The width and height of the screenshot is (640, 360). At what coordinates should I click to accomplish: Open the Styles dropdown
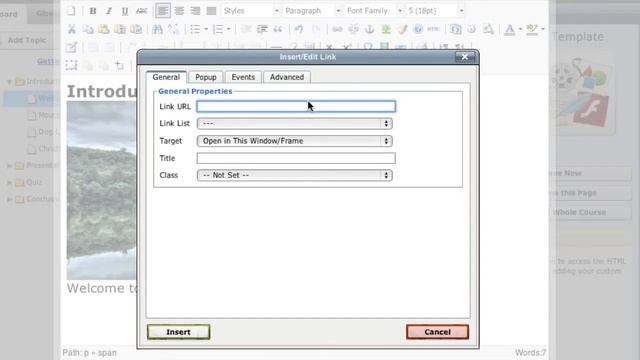pyautogui.click(x=251, y=11)
